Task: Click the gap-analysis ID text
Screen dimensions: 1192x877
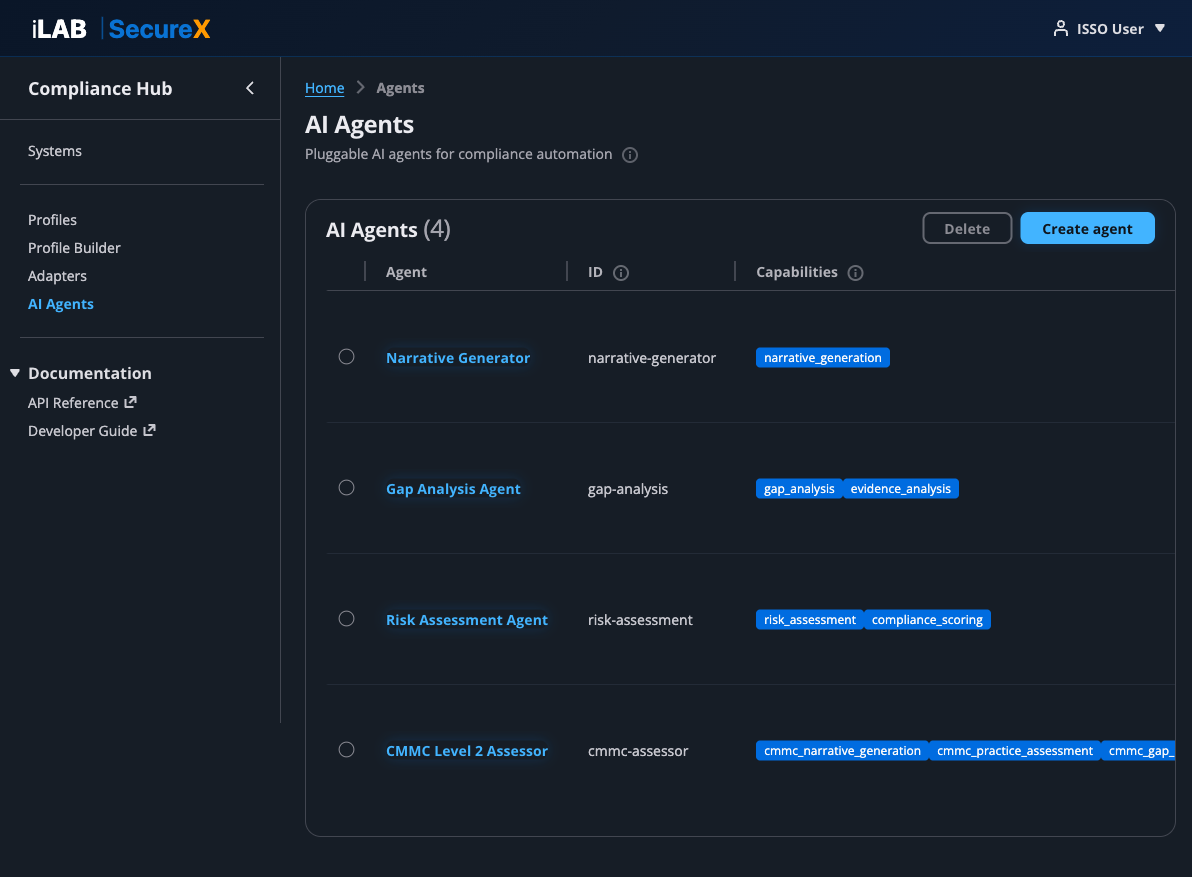Action: (x=628, y=489)
